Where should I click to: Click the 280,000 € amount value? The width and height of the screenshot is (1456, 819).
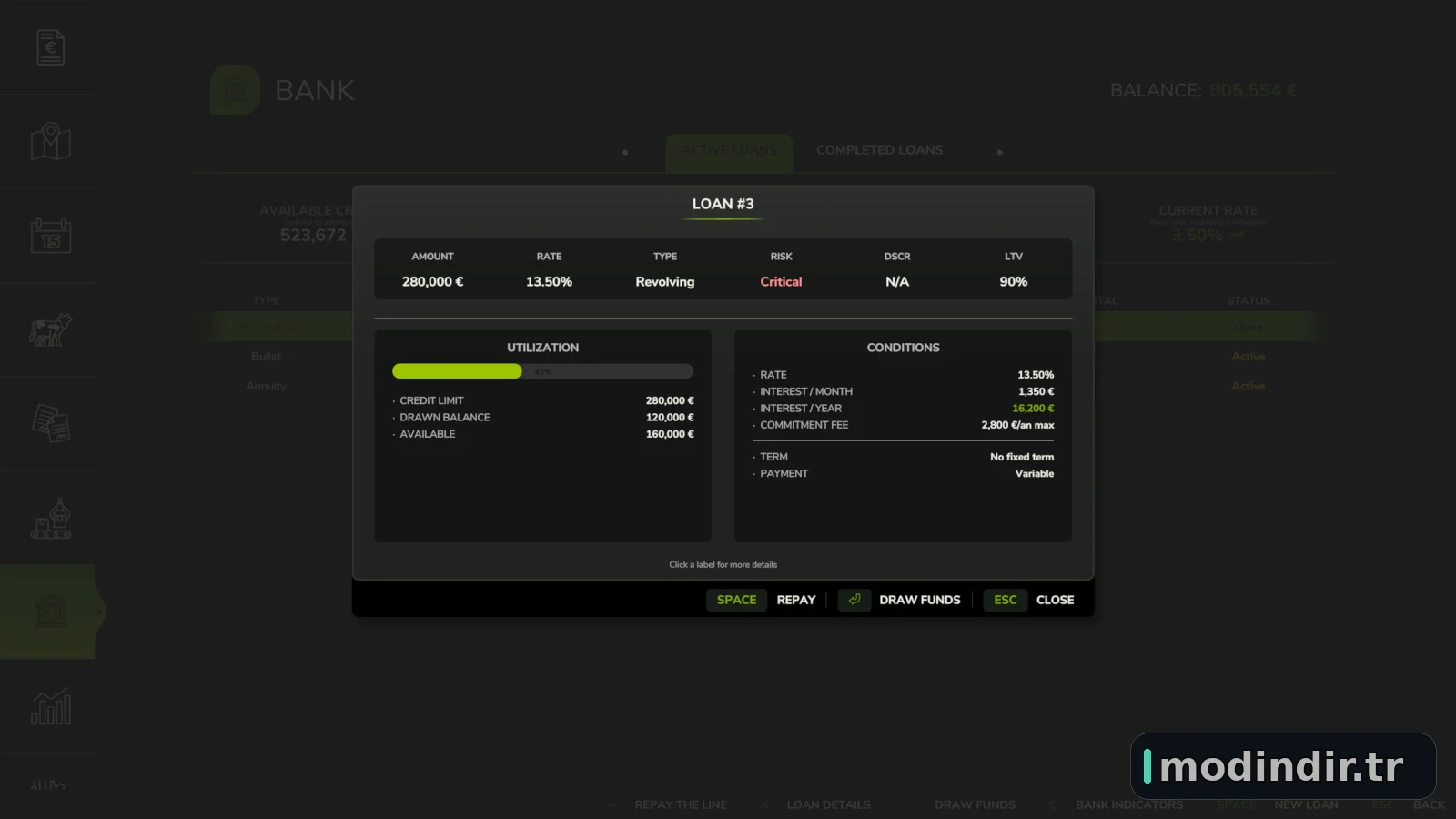(433, 282)
